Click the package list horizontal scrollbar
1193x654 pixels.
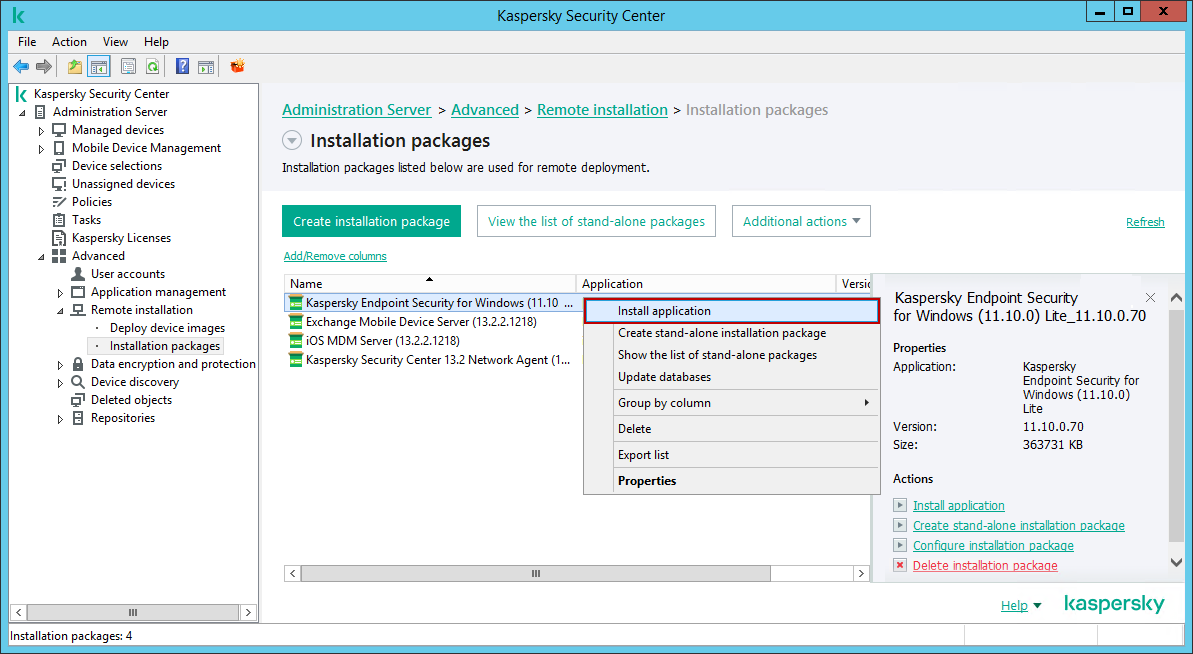pos(535,574)
